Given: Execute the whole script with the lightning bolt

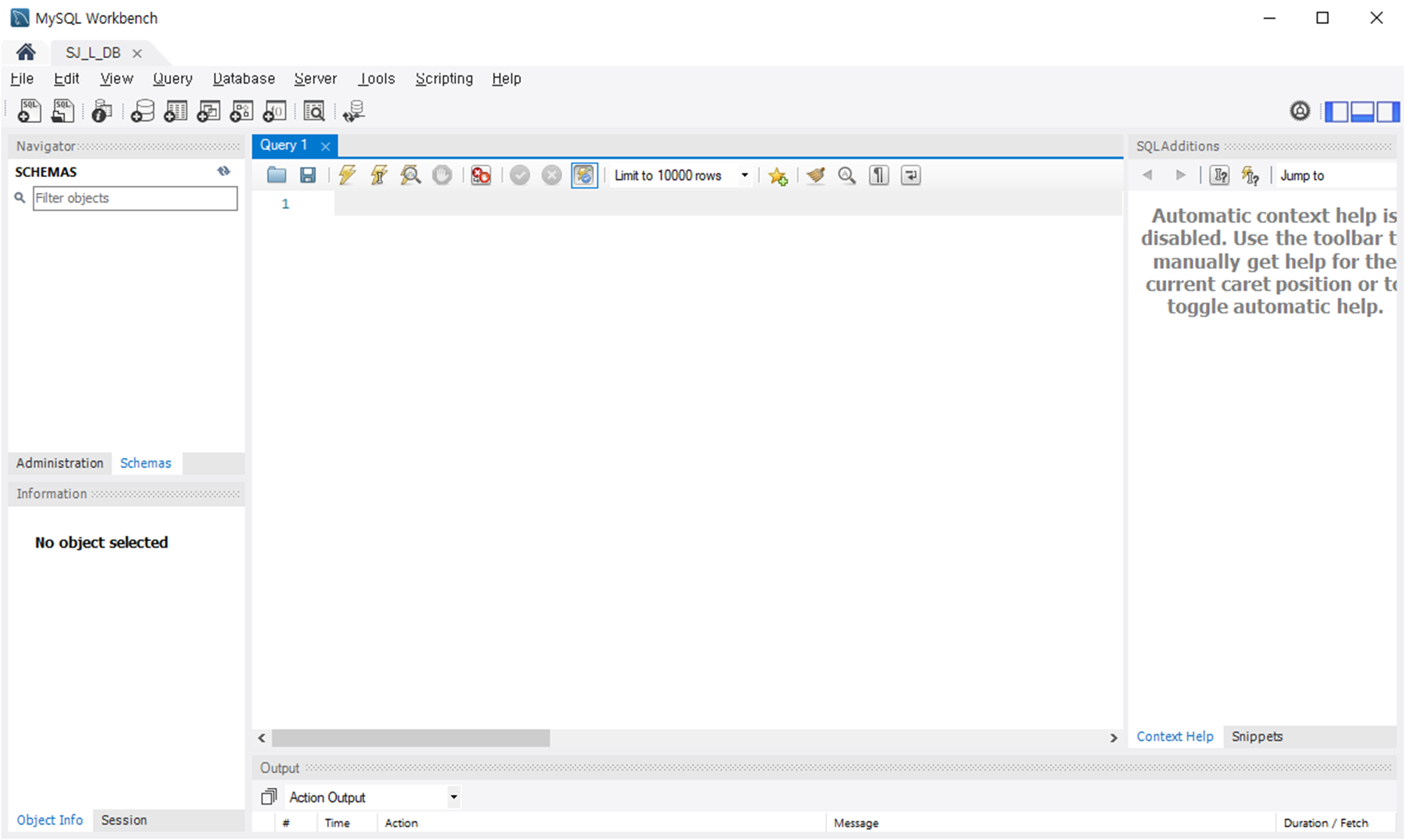Looking at the screenshot, I should click(347, 176).
